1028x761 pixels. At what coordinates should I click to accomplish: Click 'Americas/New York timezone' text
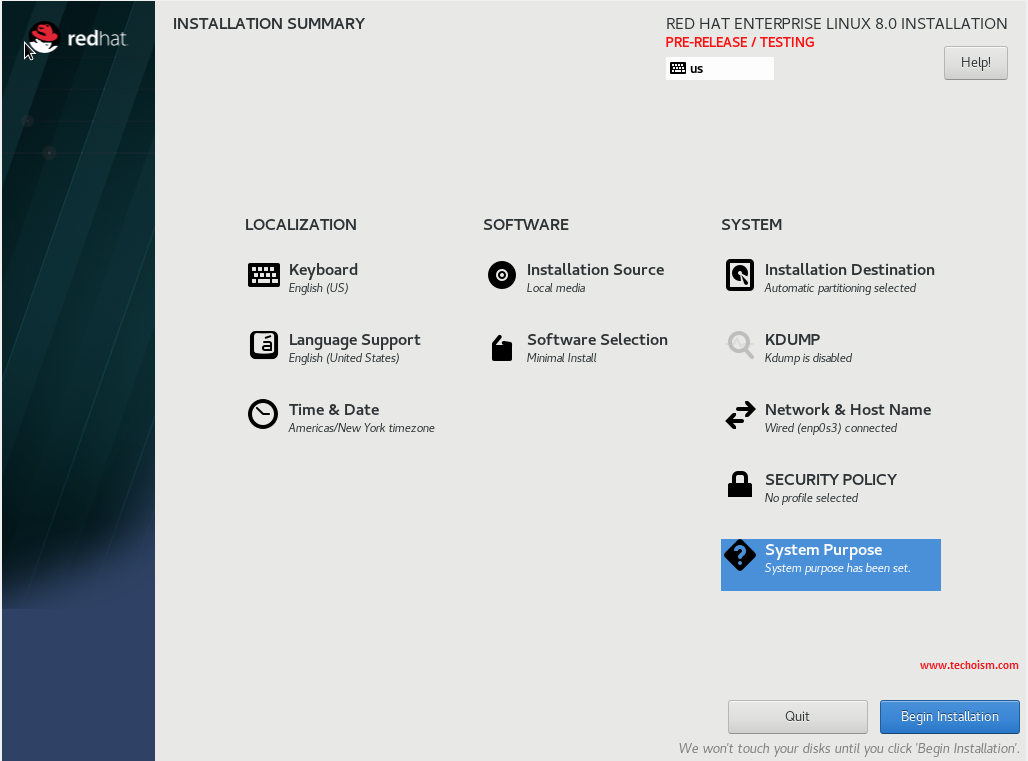tap(361, 428)
